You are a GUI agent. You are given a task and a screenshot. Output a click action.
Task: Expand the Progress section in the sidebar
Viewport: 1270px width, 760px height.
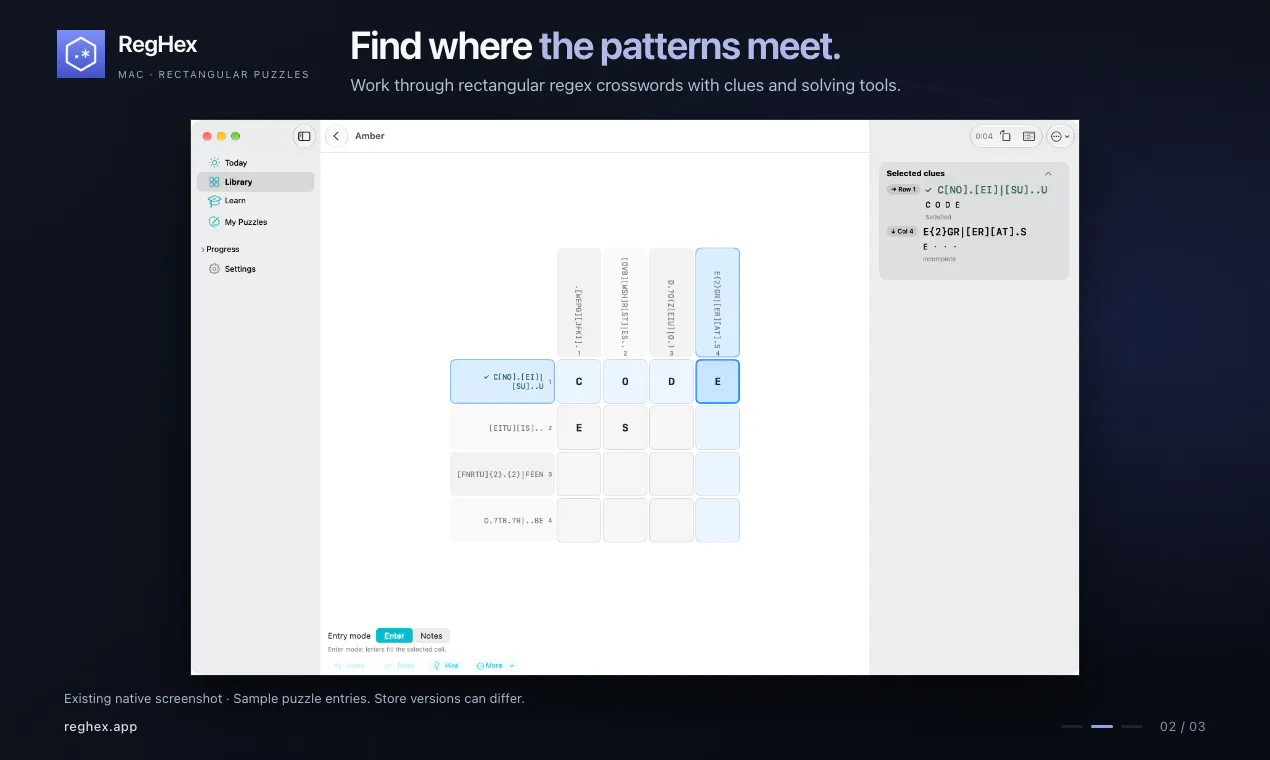click(x=221, y=249)
